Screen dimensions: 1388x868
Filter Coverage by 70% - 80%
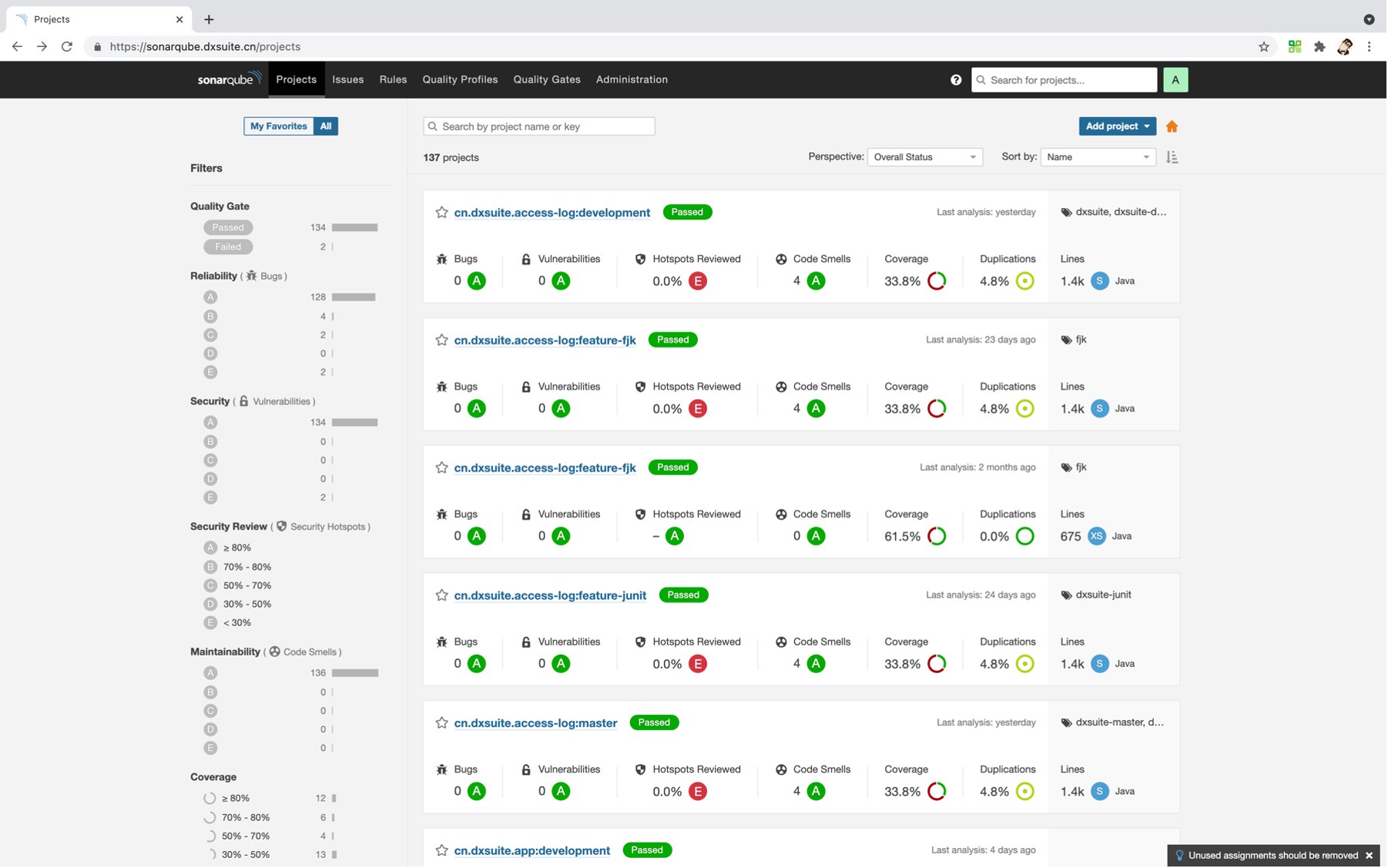tap(237, 818)
